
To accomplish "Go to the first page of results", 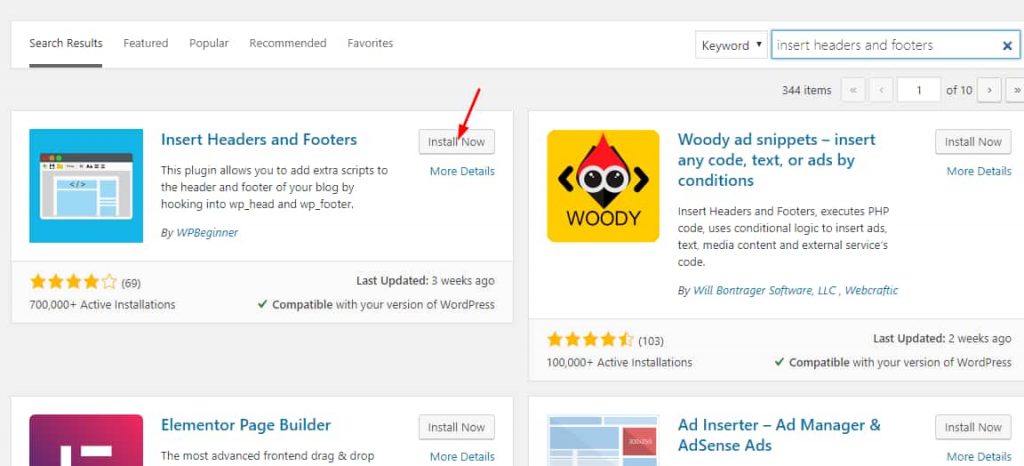I will coord(854,90).
